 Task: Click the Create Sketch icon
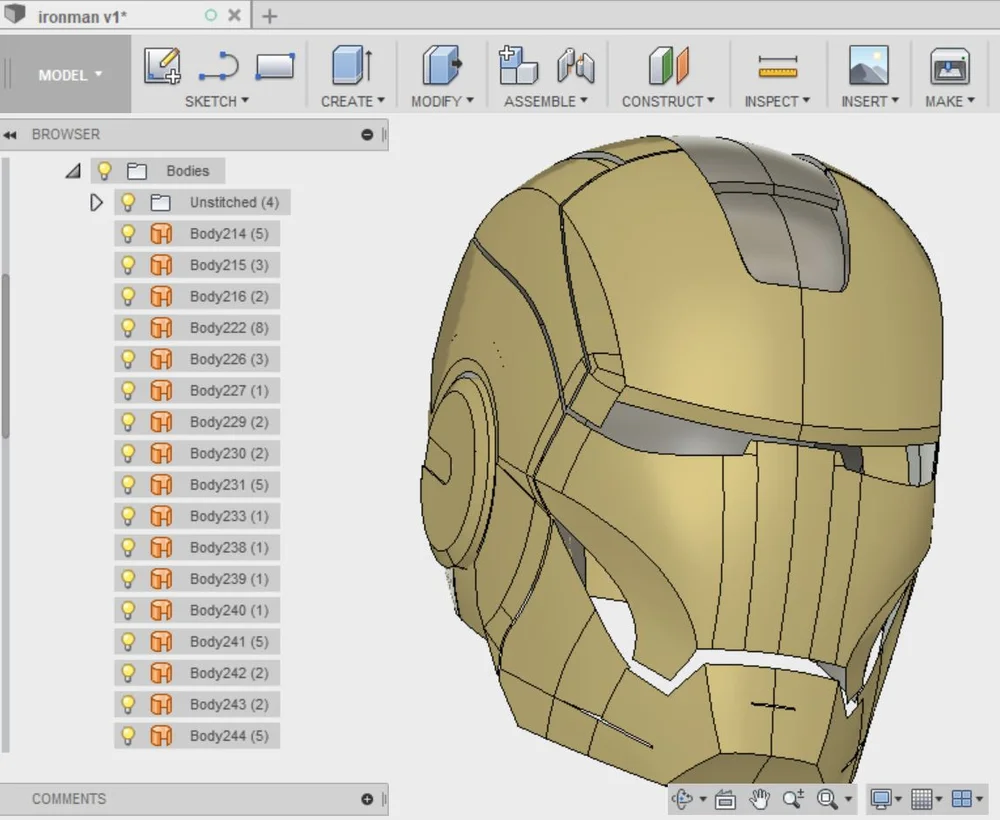pyautogui.click(x=162, y=66)
